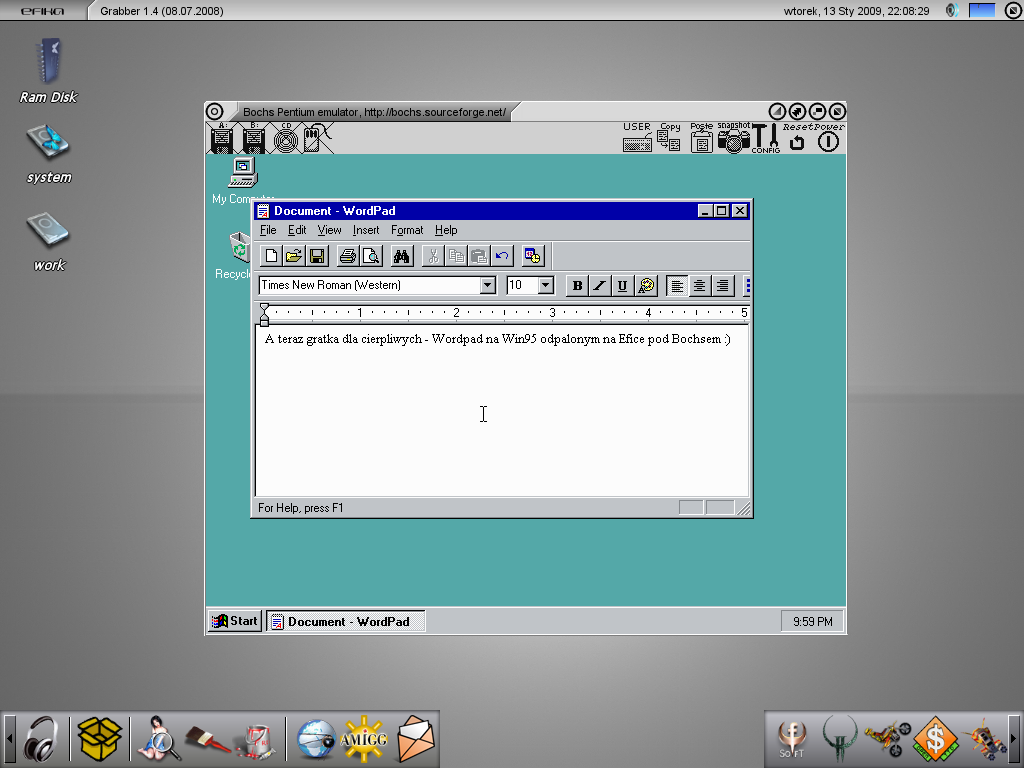1024x768 pixels.
Task: Click the Open file toolbar icon
Action: pos(294,256)
